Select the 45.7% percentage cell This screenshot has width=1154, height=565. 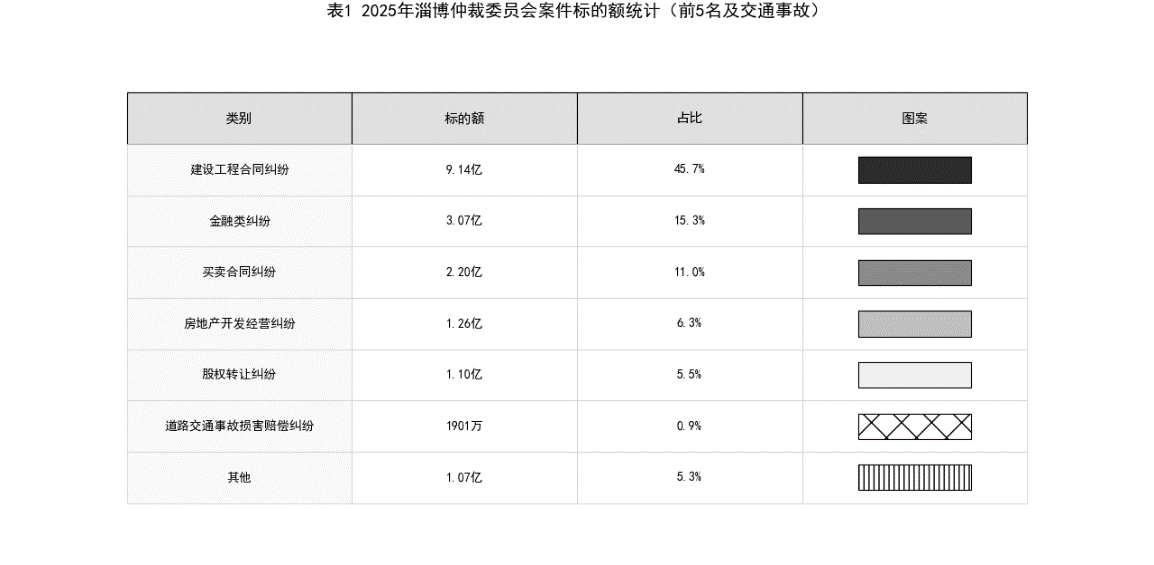(x=689, y=170)
